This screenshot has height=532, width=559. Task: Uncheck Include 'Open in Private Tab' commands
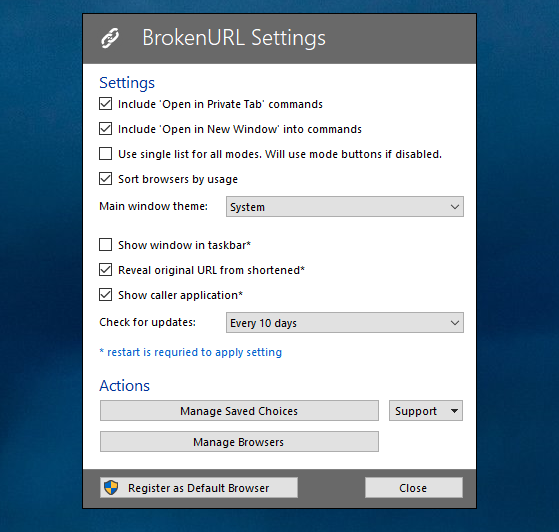pyautogui.click(x=106, y=104)
